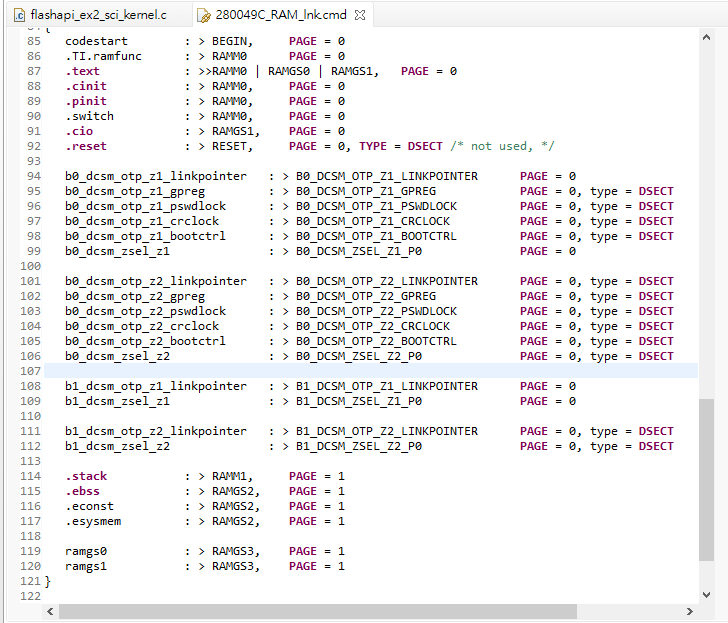Click the cmd file icon on second tab
This screenshot has height=623, width=728.
click(204, 15)
